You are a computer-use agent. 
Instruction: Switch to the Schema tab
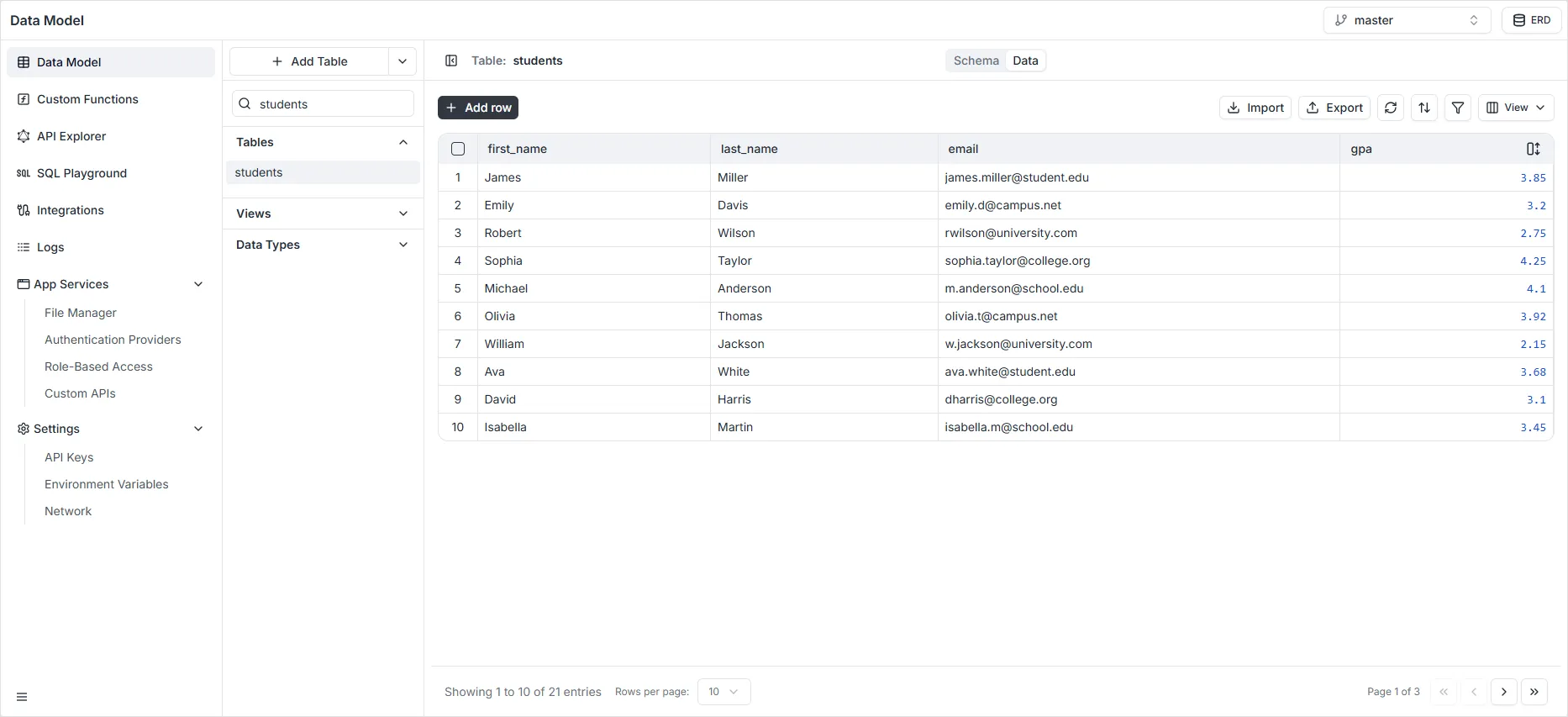[976, 61]
